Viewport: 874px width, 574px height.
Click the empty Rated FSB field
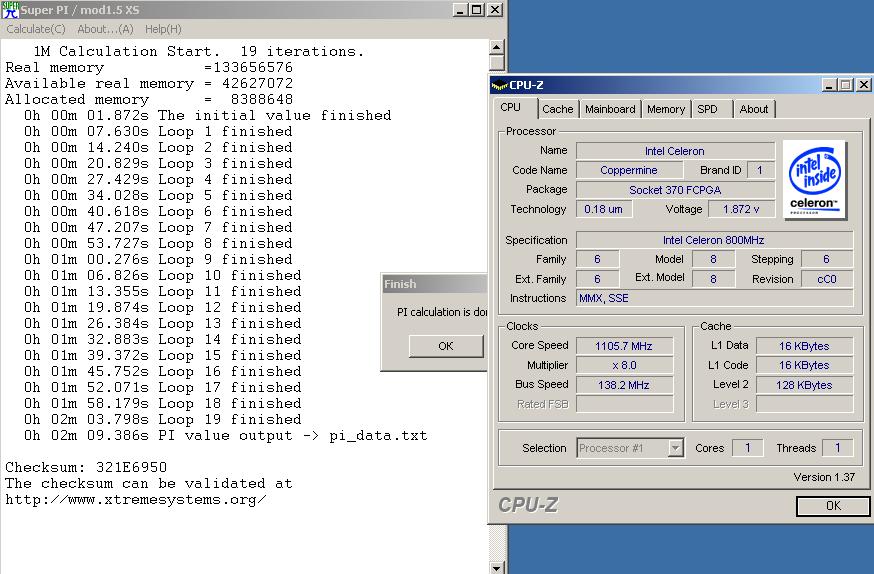(624, 405)
